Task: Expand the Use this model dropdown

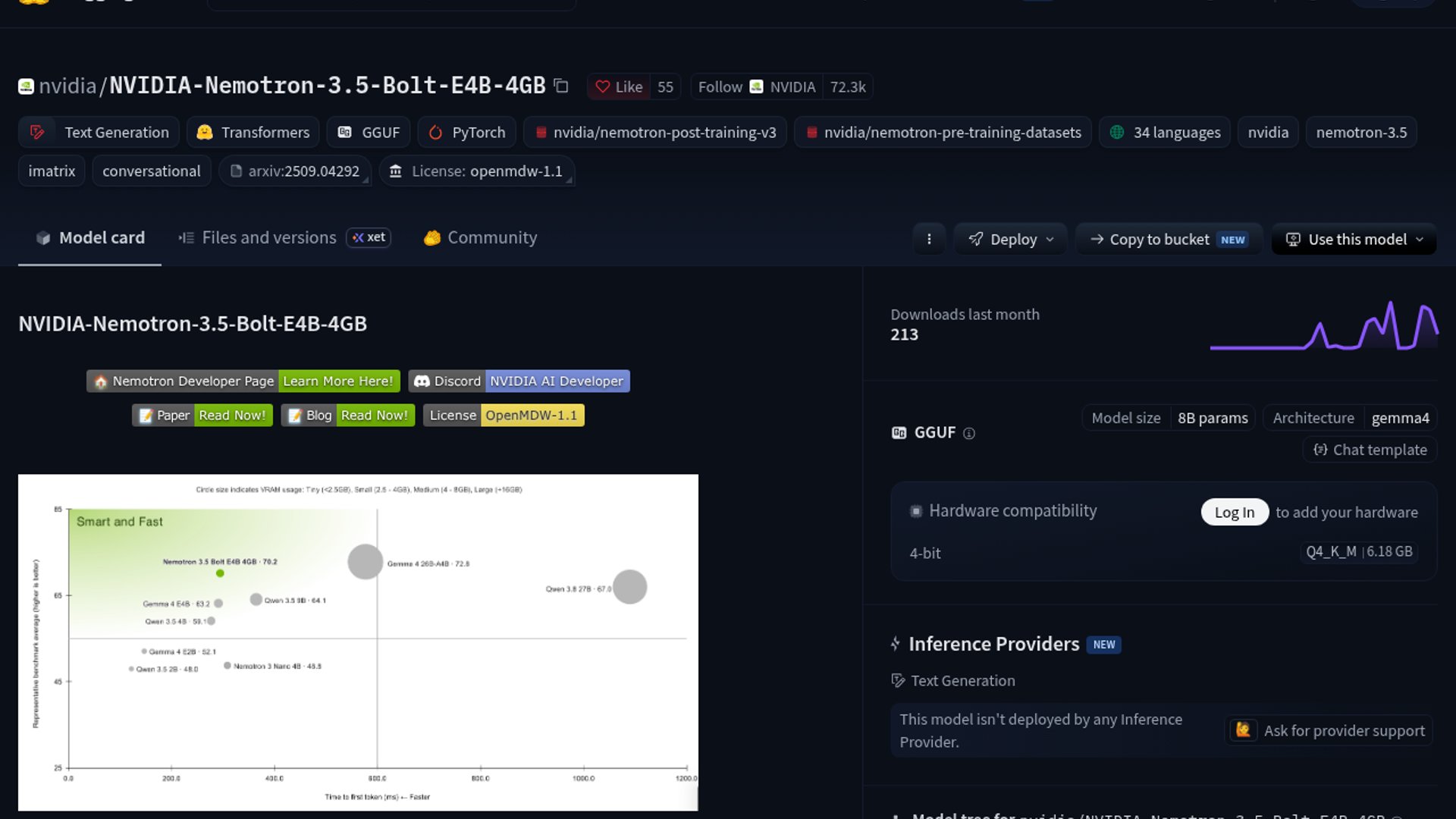Action: (1354, 239)
